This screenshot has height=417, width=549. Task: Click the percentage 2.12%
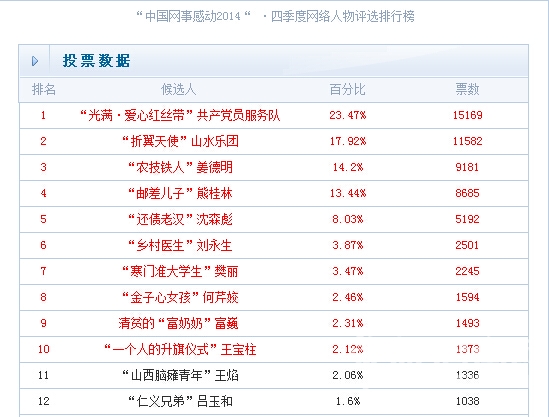point(348,349)
